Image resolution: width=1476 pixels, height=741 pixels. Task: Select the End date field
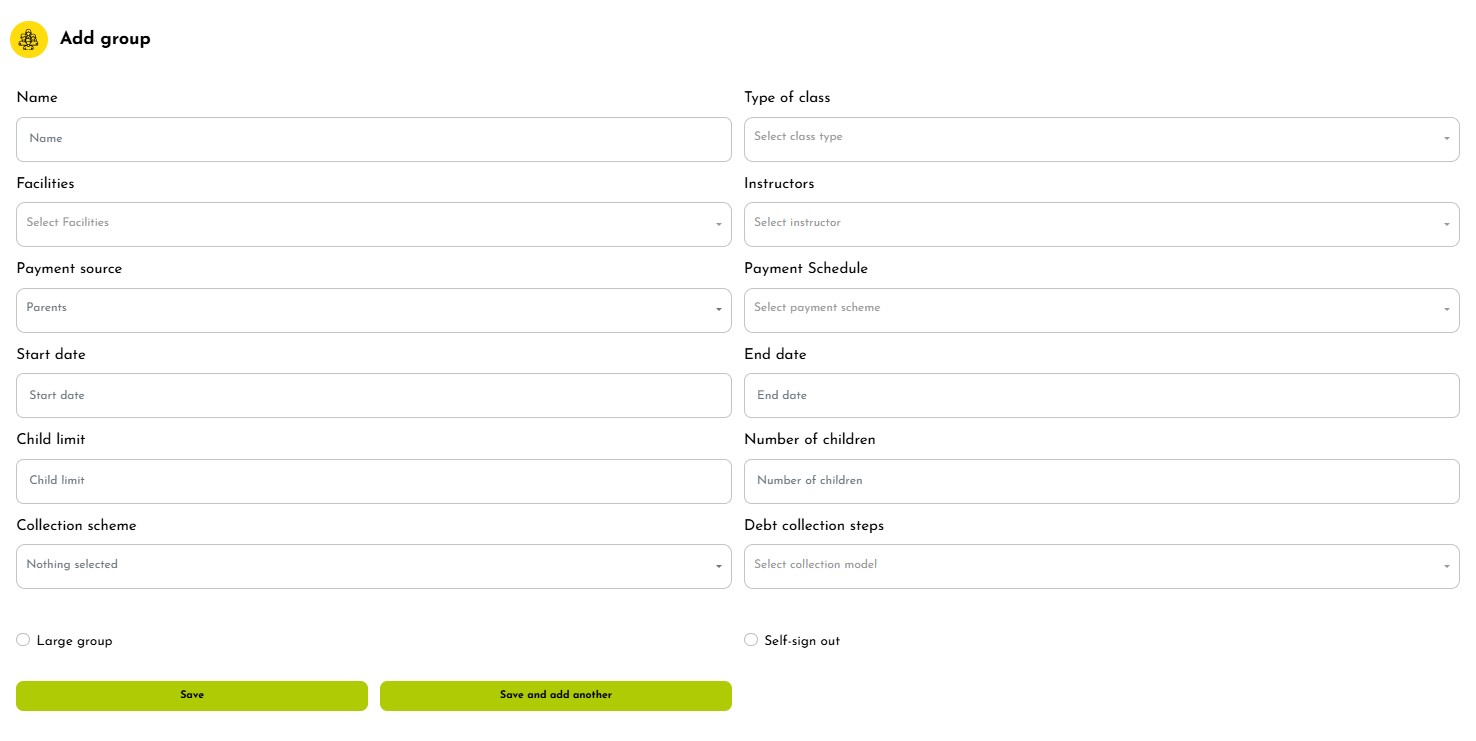pos(1100,395)
